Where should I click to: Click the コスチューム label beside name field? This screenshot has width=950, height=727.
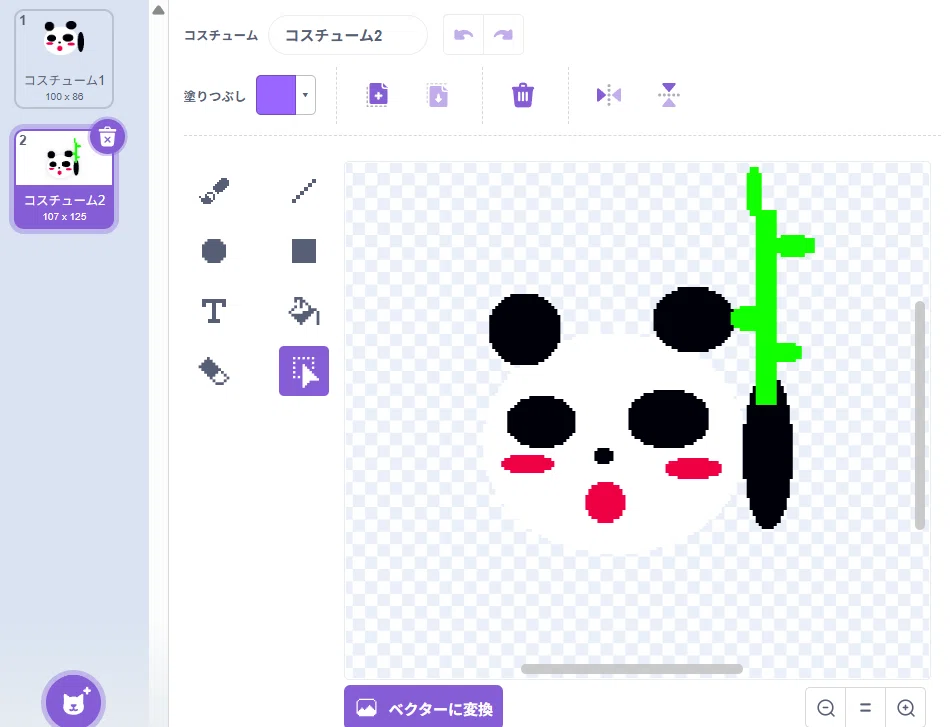[x=221, y=35]
